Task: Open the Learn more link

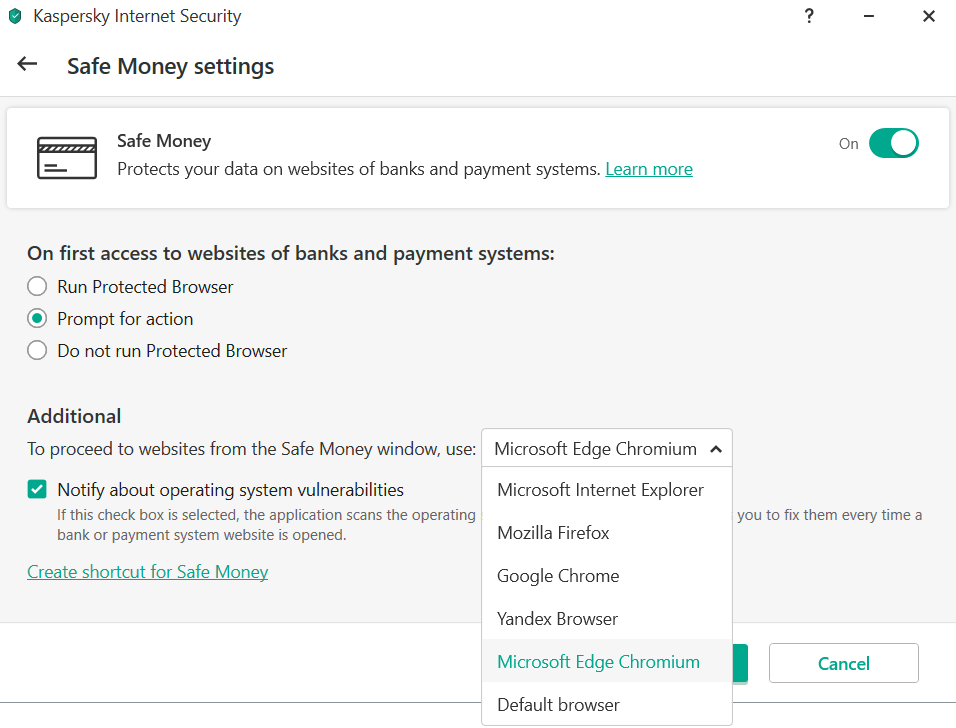Action: click(649, 169)
